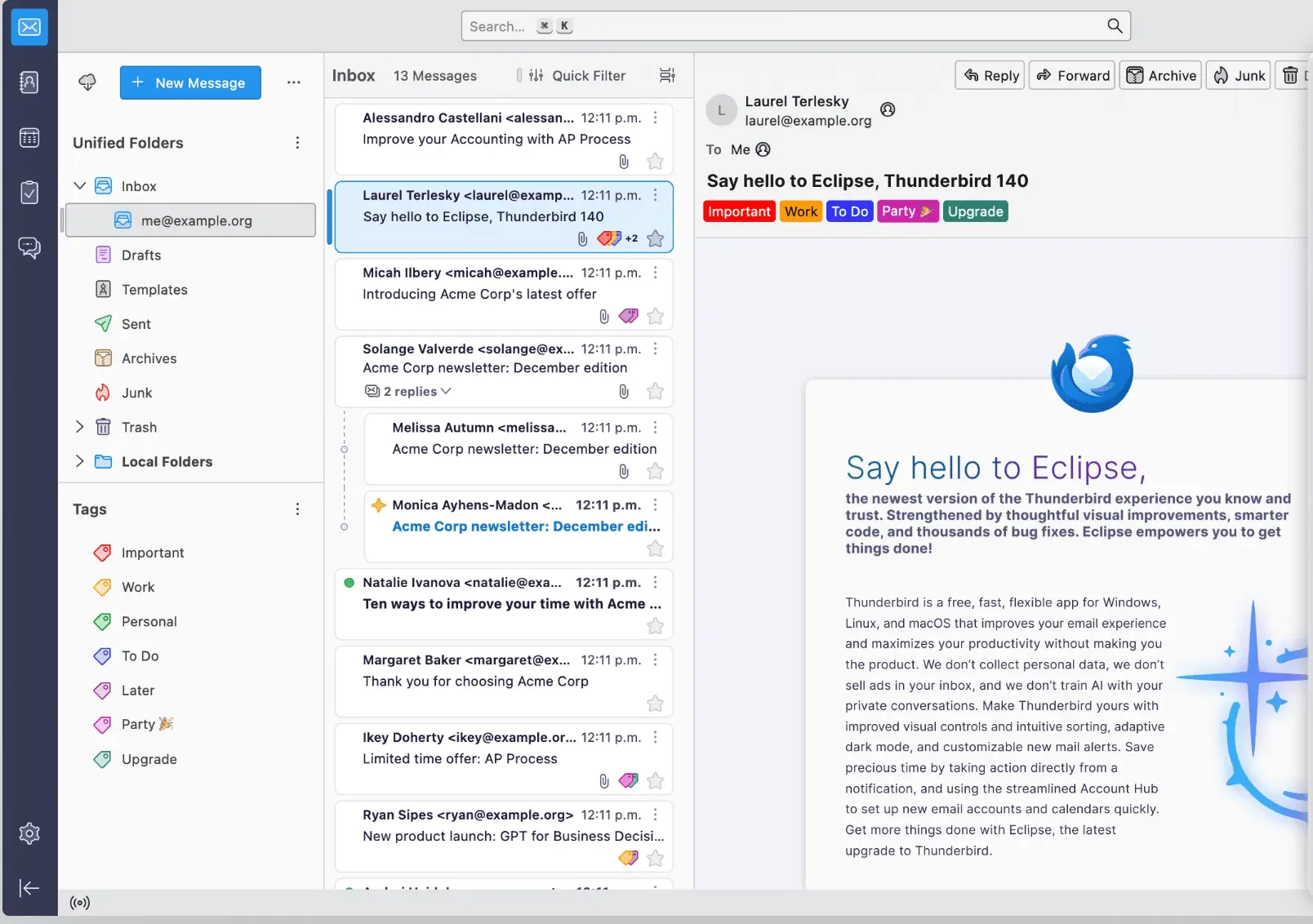Click the blue To Do tag label in header

(x=850, y=211)
